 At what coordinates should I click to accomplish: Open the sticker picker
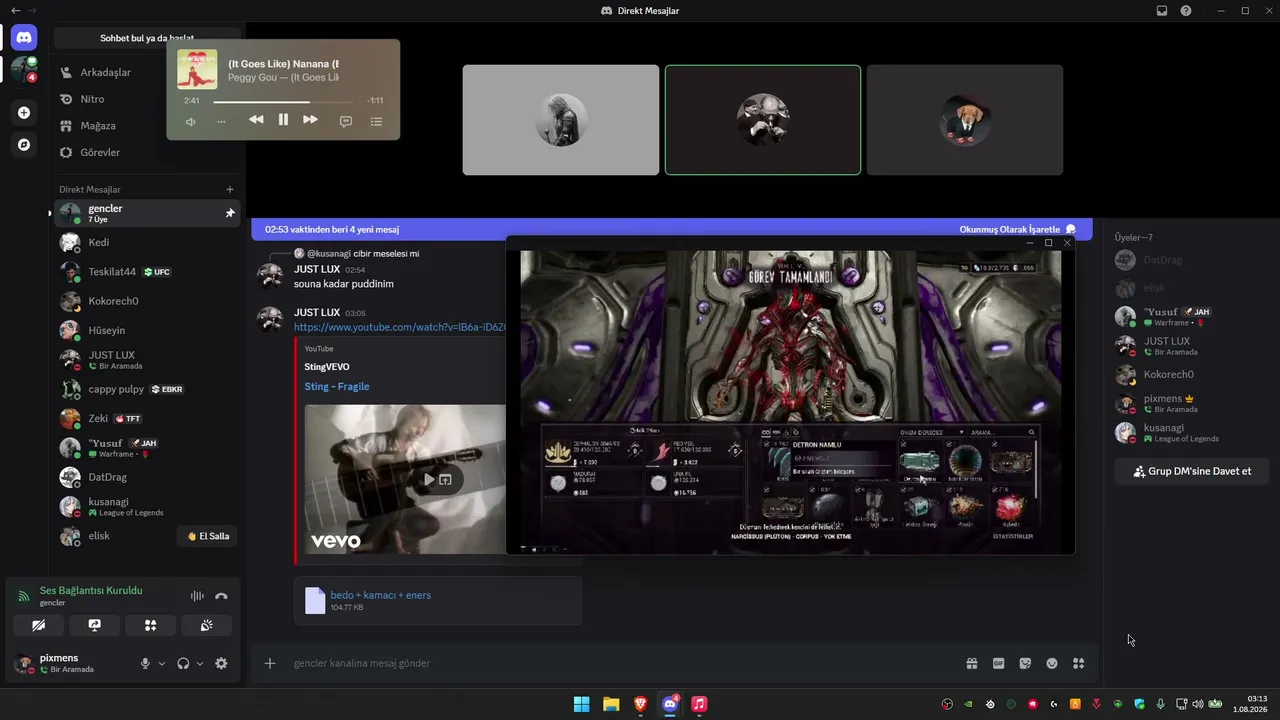1025,663
